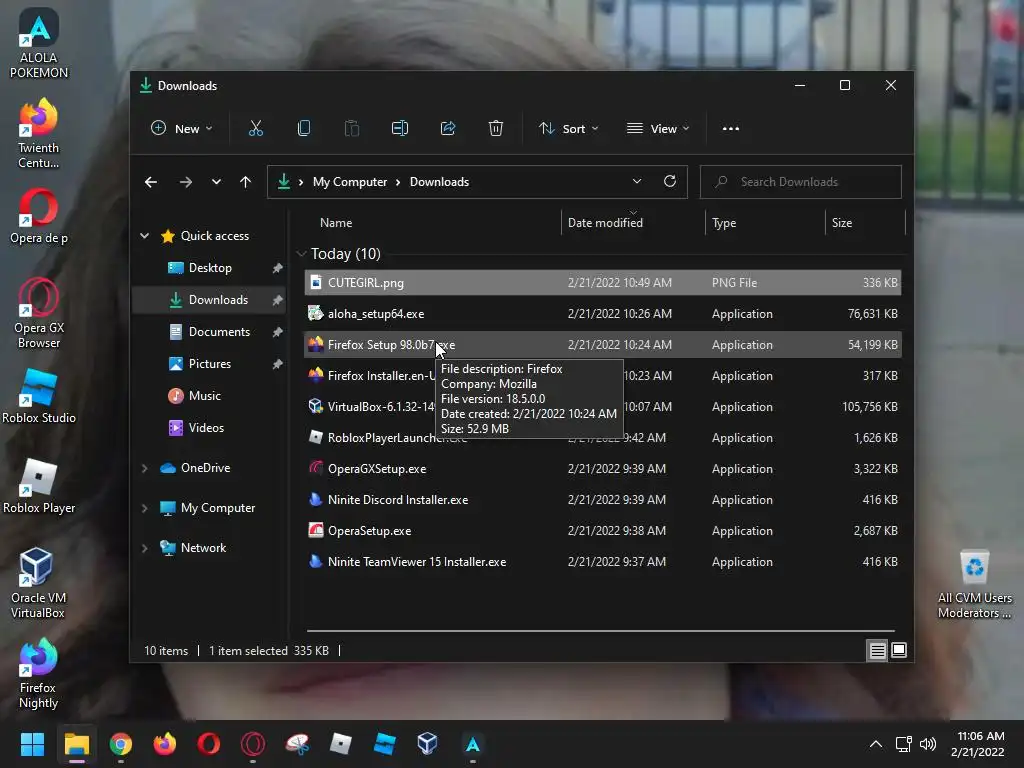This screenshot has width=1024, height=768.
Task: Expand the Network tree node
Action: [144, 548]
